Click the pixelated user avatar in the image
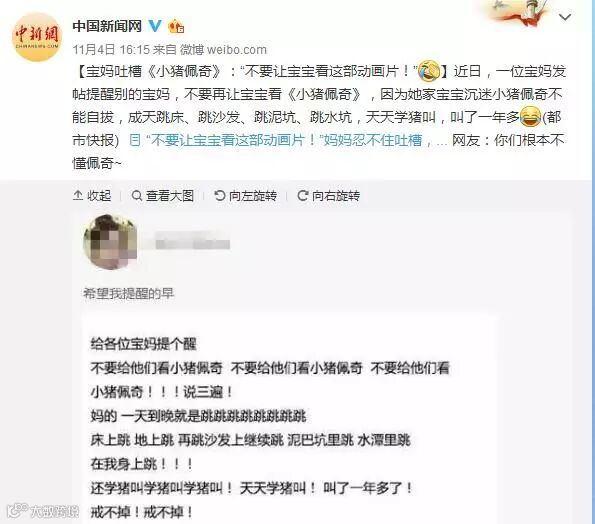 pos(110,242)
